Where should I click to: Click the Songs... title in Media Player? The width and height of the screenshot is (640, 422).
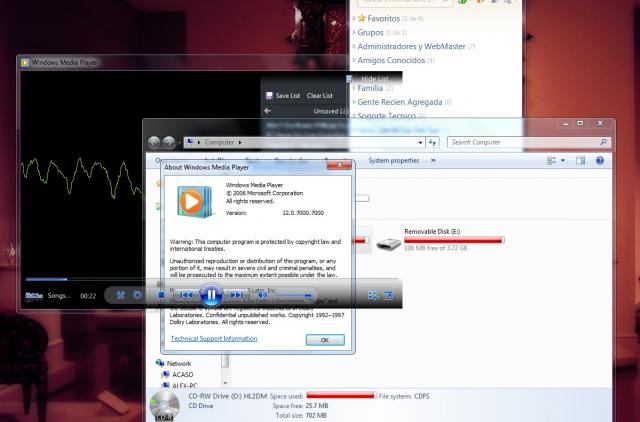pyautogui.click(x=58, y=295)
